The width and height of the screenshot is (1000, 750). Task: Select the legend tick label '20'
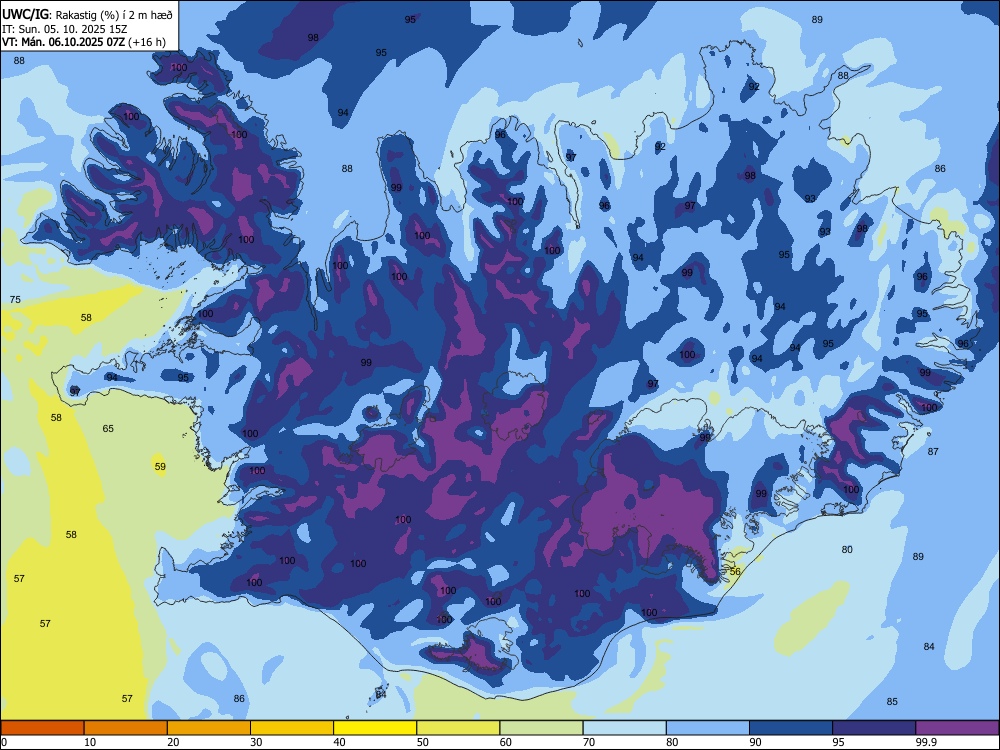pyautogui.click(x=173, y=742)
